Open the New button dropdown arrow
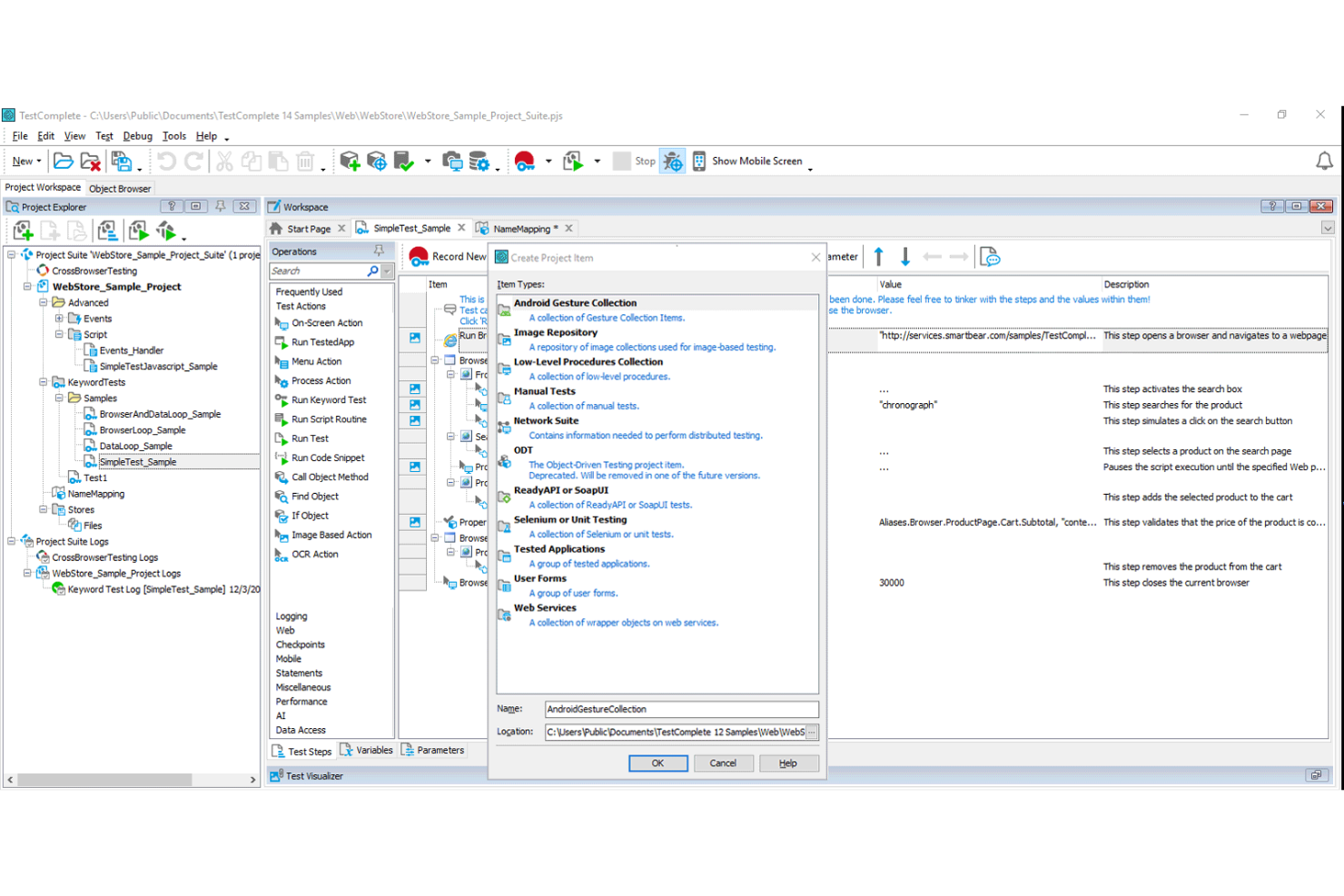1344x896 pixels. (x=40, y=161)
